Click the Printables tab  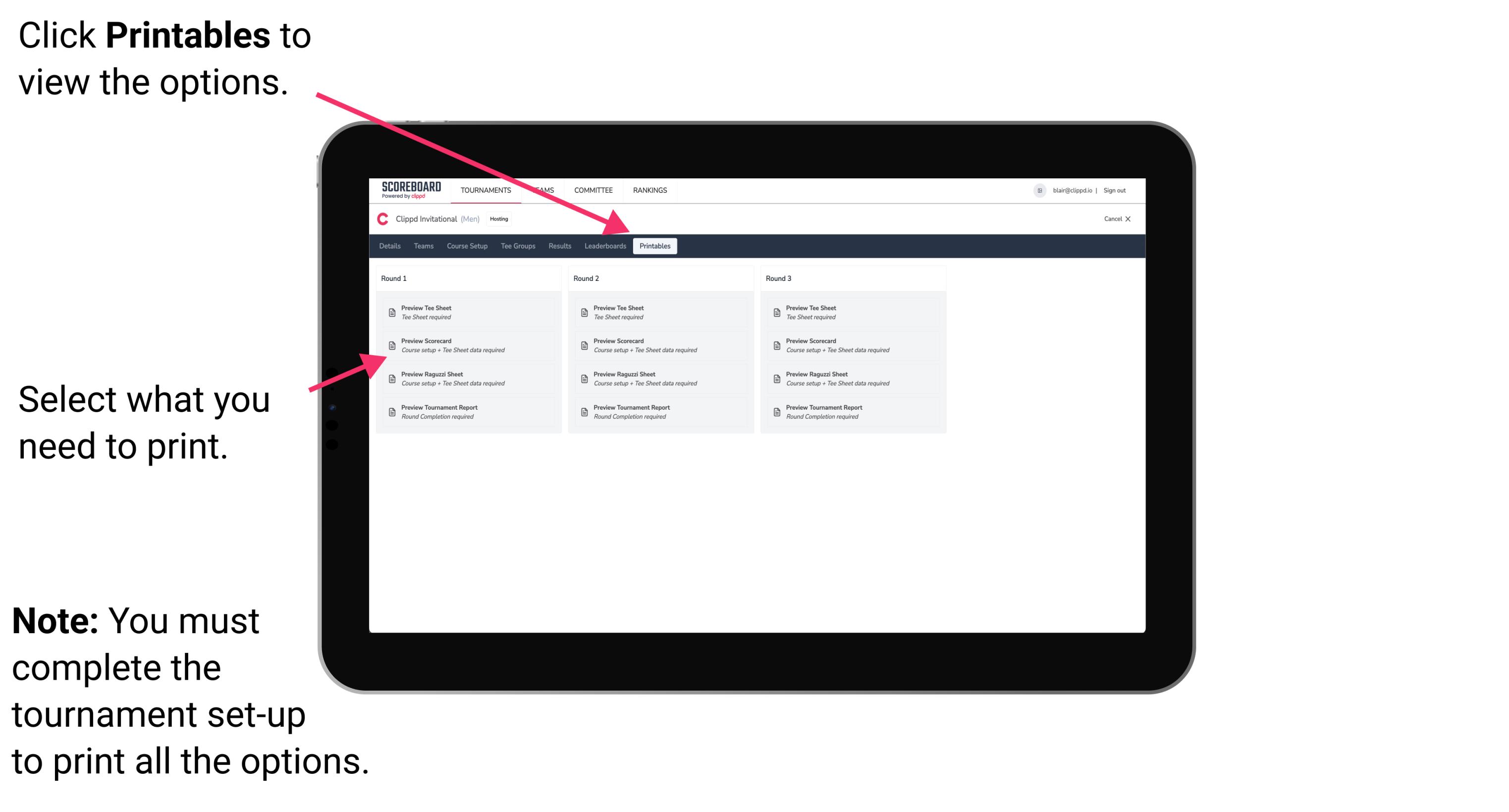pos(654,246)
